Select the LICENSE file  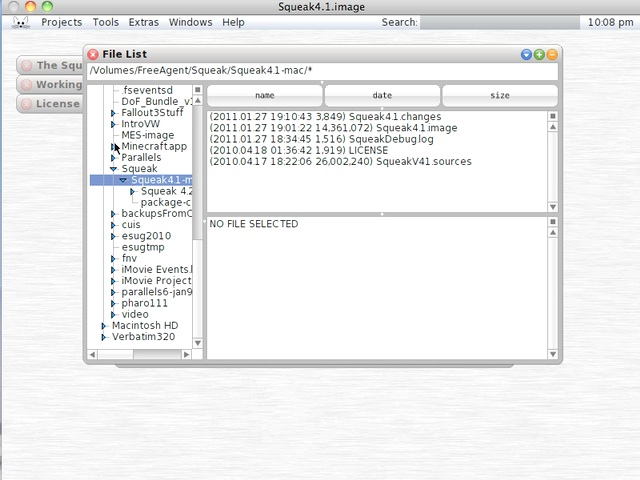(298, 150)
